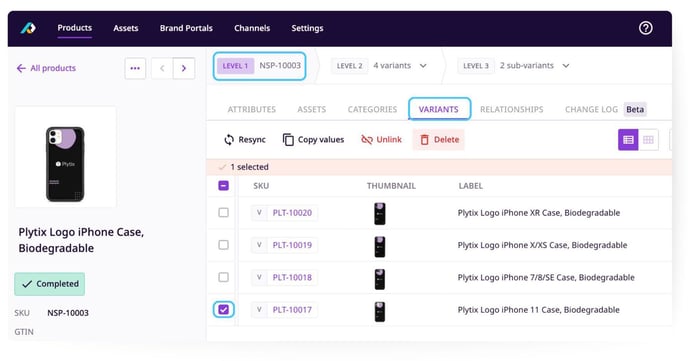Viewport: 688px width, 361px height.
Task: Check the PLT-10018 row checkbox
Action: [223, 277]
